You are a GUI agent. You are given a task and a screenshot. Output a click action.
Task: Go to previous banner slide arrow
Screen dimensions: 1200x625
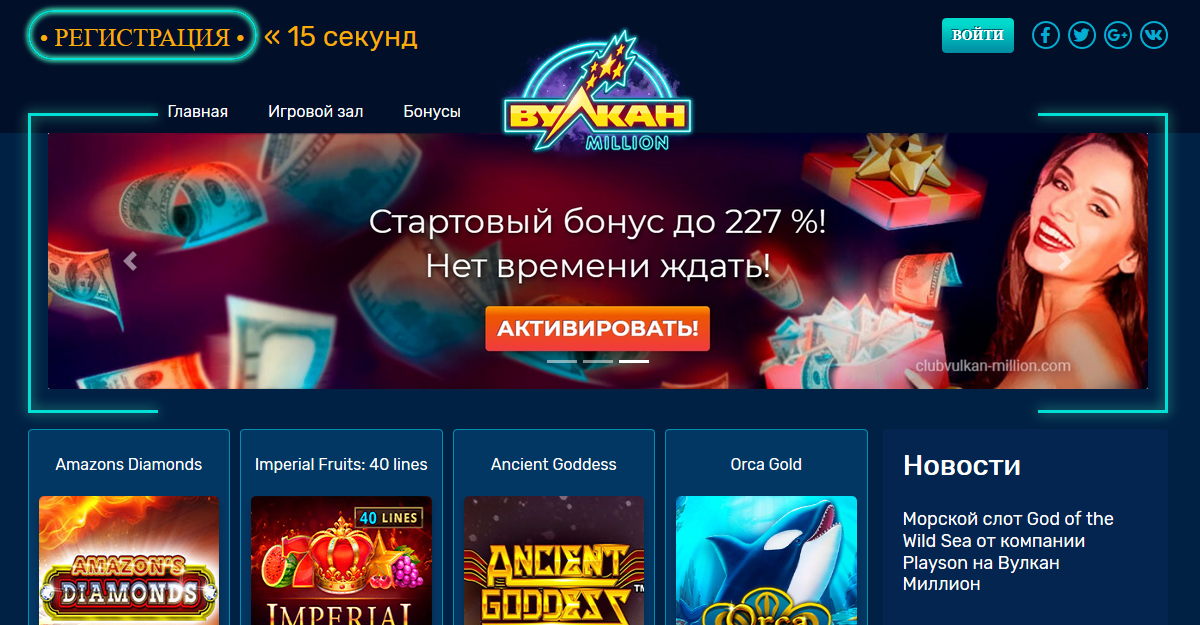(130, 261)
